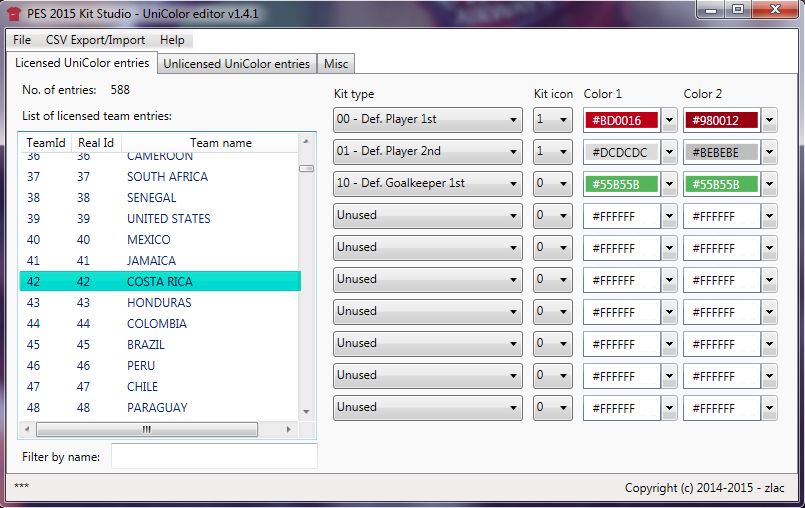Switch to Unlicensed UniColor entries tab
The image size is (805, 508).
236,64
